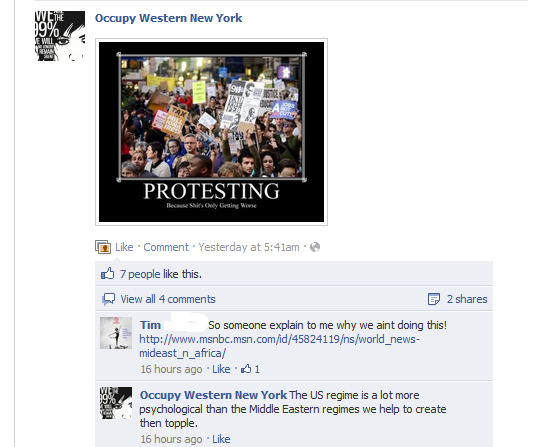The height and width of the screenshot is (447, 546).
Task: Click the shares note icon
Action: (434, 299)
